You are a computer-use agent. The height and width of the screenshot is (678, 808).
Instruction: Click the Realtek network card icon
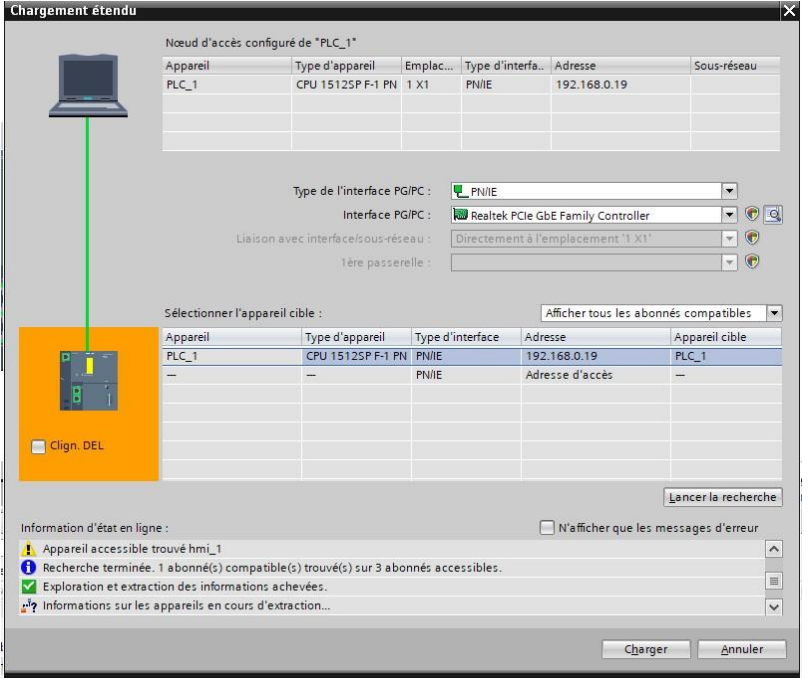[460, 215]
